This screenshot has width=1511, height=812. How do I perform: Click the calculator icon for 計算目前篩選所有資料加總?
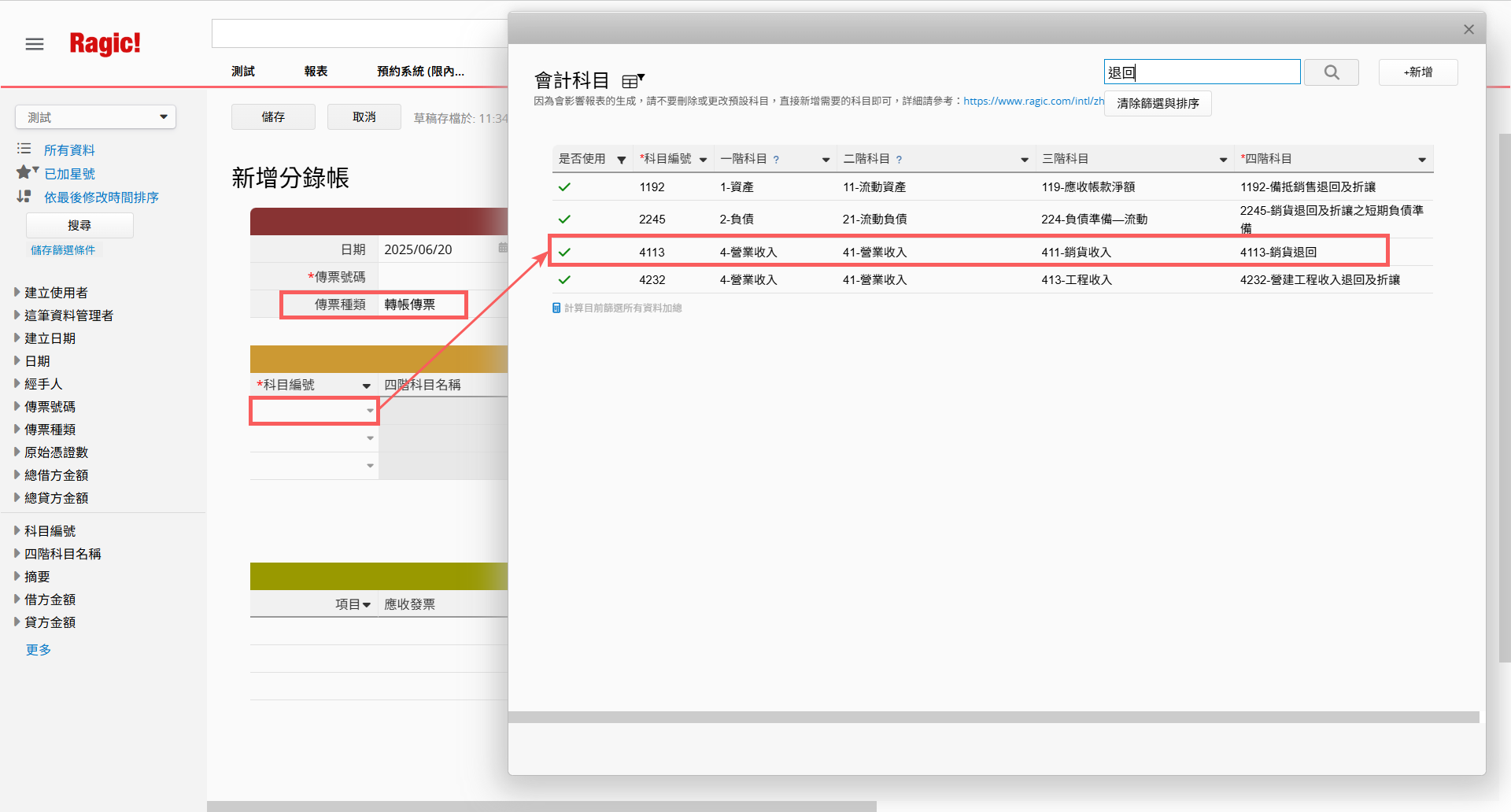pos(556,308)
